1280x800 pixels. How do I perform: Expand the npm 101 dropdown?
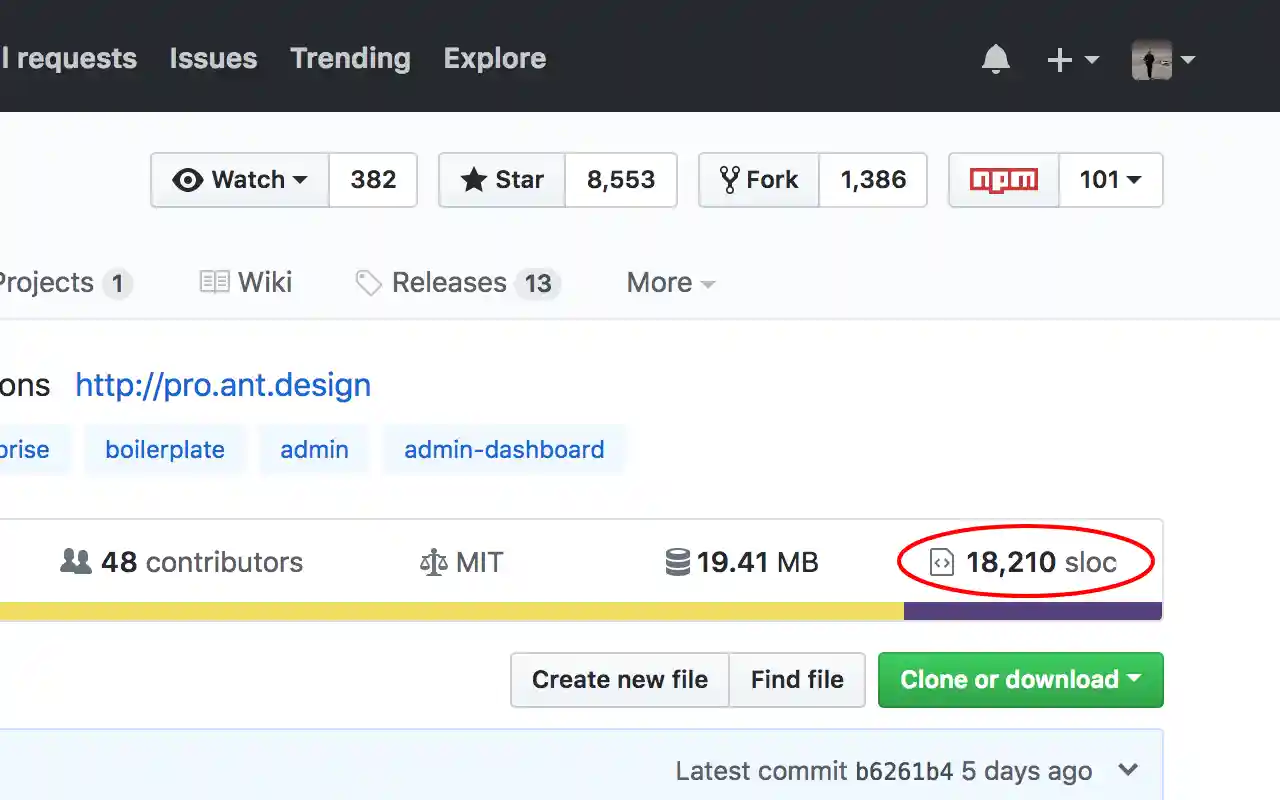click(1110, 180)
